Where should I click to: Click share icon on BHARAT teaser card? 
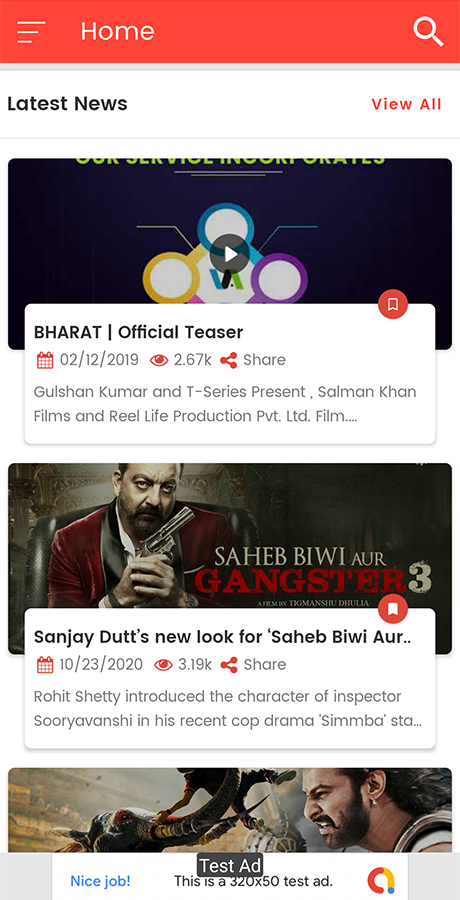tap(229, 360)
